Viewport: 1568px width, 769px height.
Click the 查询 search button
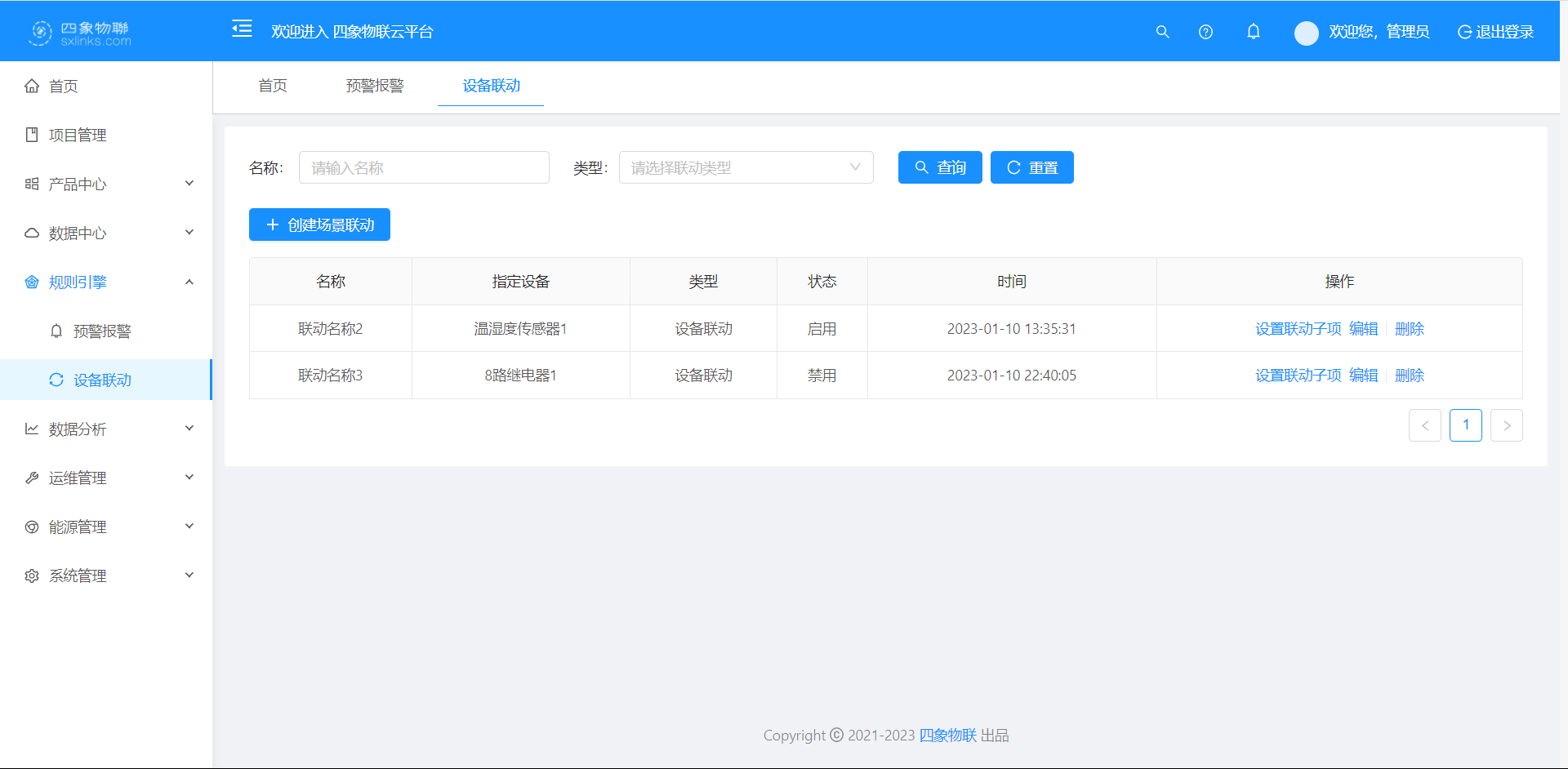point(939,167)
